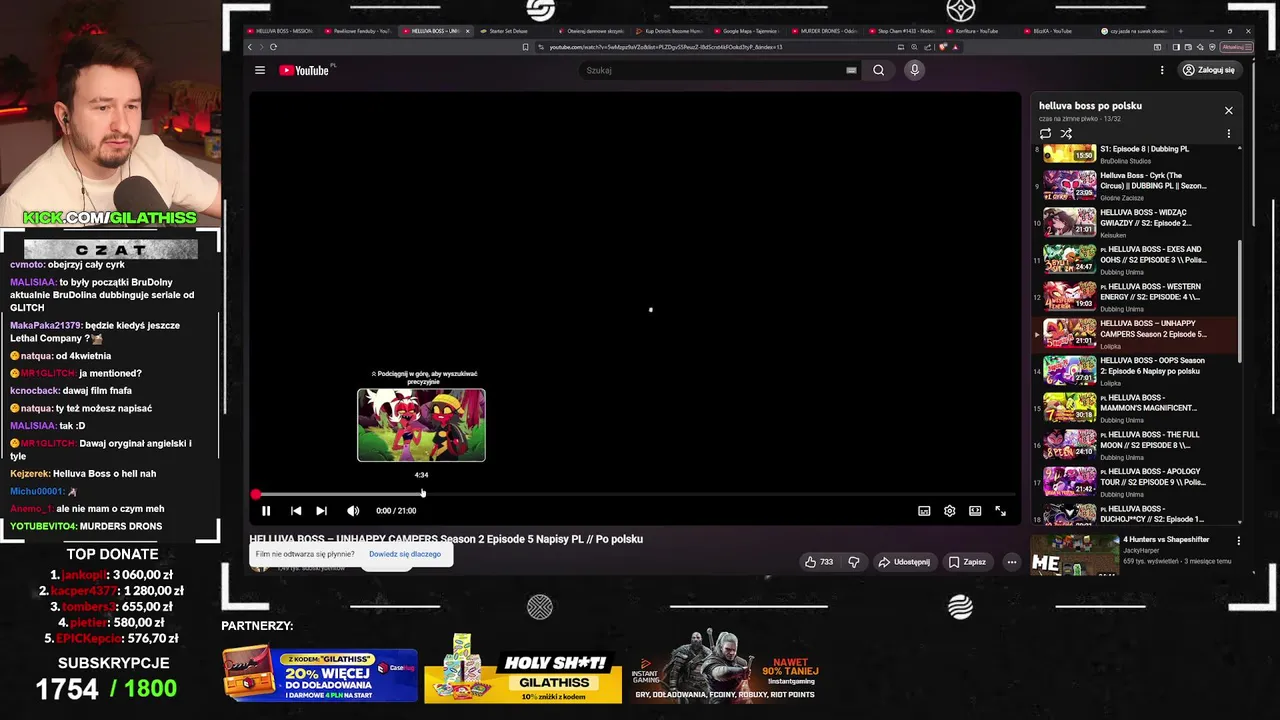Play 'HELLUVA BOSS - OOPS Season 2' item

point(1135,371)
